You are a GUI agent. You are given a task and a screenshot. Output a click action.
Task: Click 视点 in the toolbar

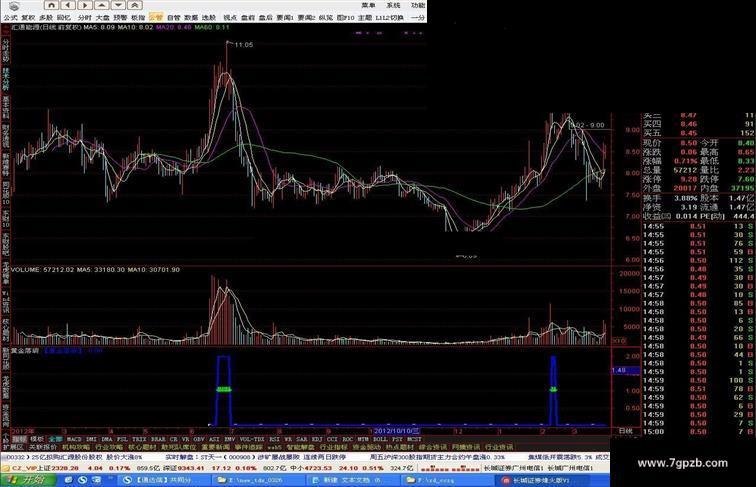point(230,17)
